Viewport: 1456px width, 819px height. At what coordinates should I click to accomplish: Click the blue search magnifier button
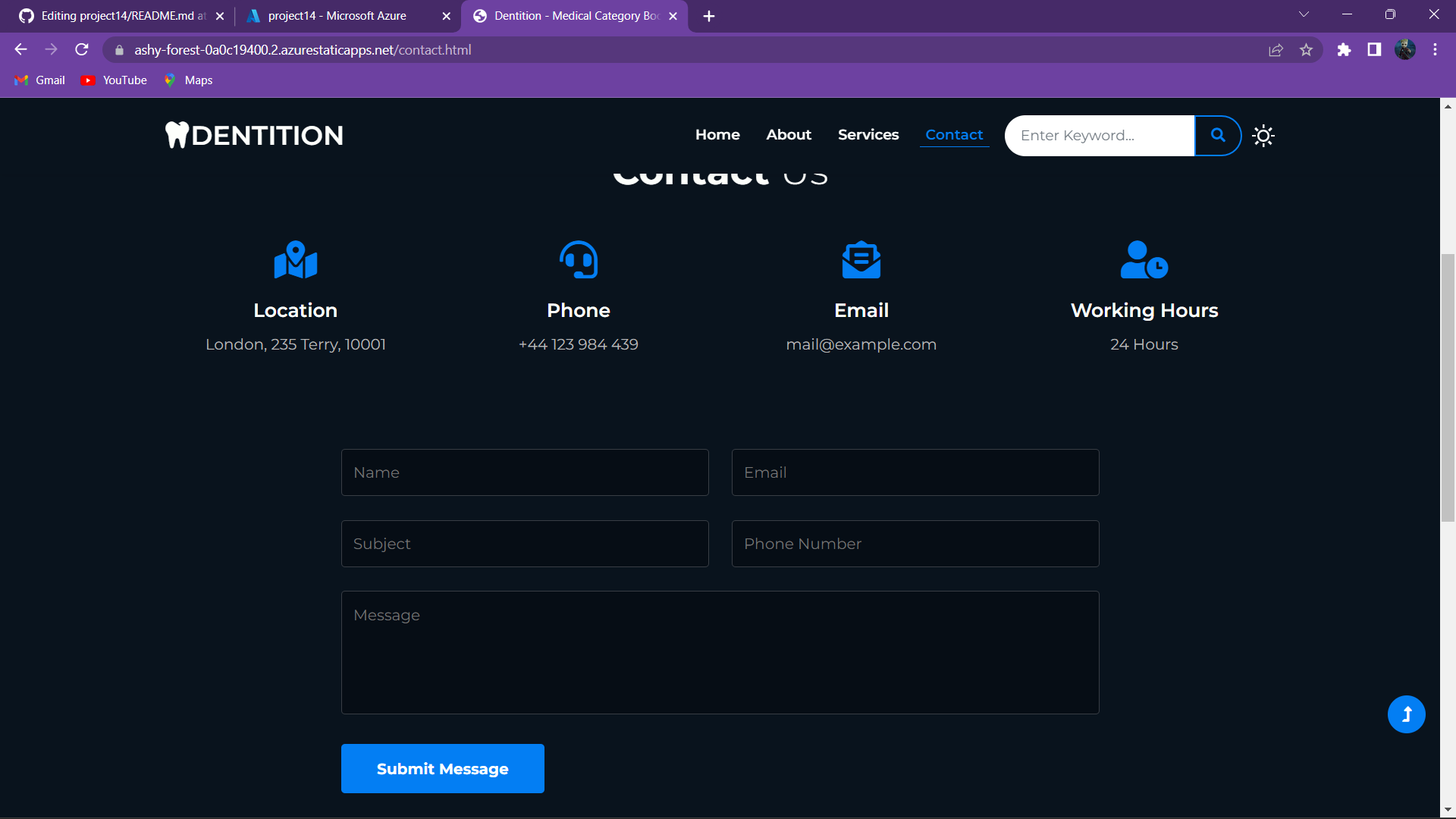tap(1217, 135)
